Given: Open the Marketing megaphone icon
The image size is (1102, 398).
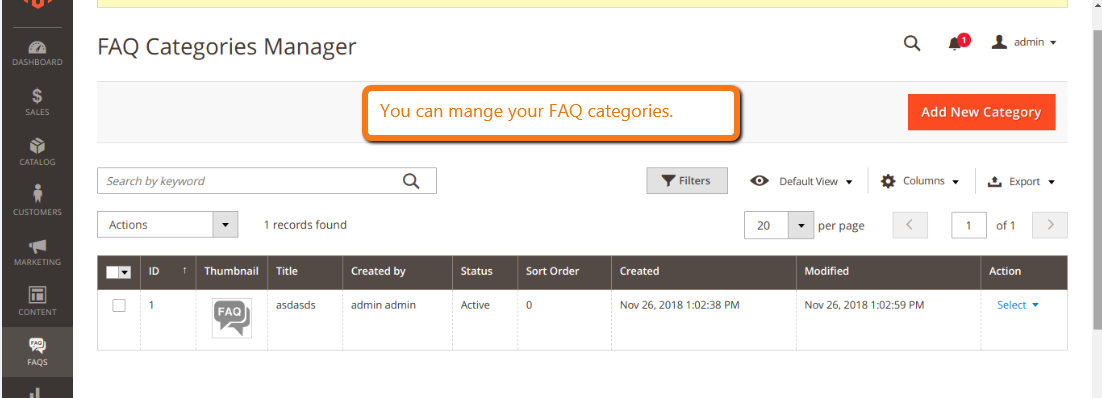Looking at the screenshot, I should pos(37,252).
